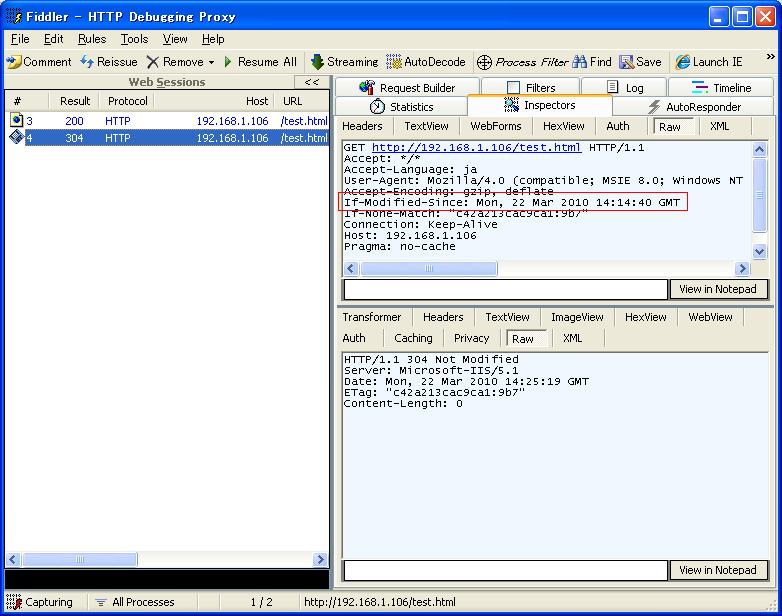Click the Statistics clock icon
This screenshot has height=616, width=782.
[378, 106]
